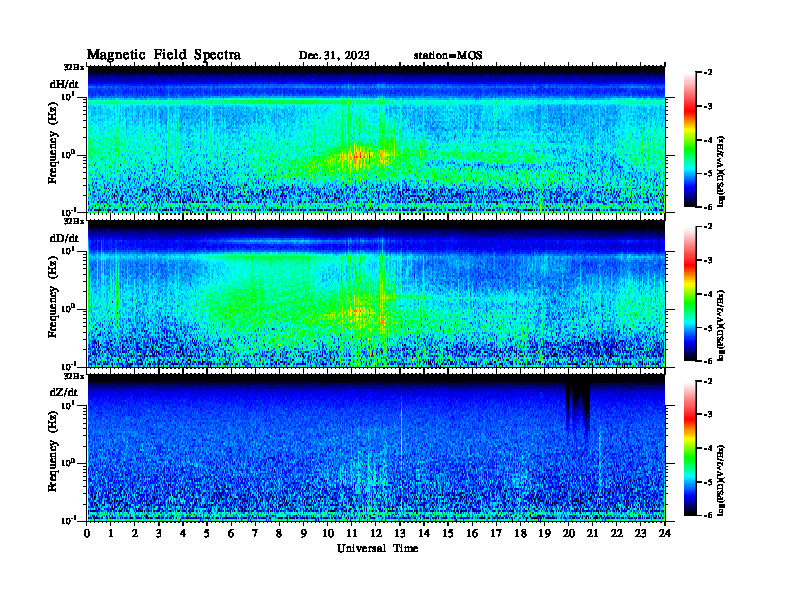
Task: Click the -3 tick on dD/dt color bar
Action: click(x=708, y=260)
